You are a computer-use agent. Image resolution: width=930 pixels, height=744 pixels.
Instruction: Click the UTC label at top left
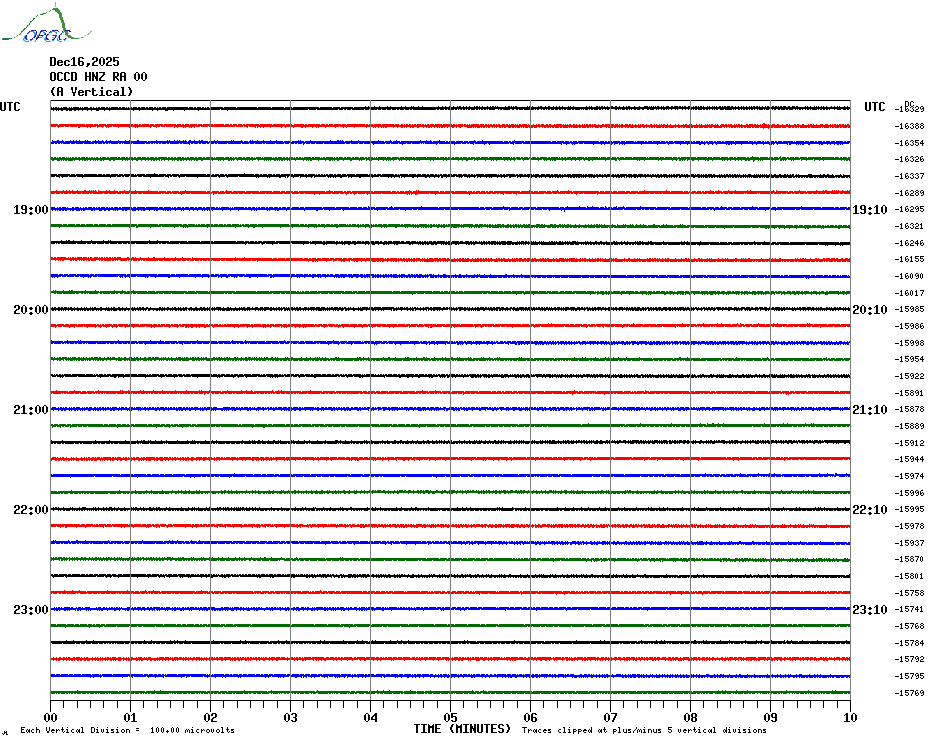tap(10, 107)
